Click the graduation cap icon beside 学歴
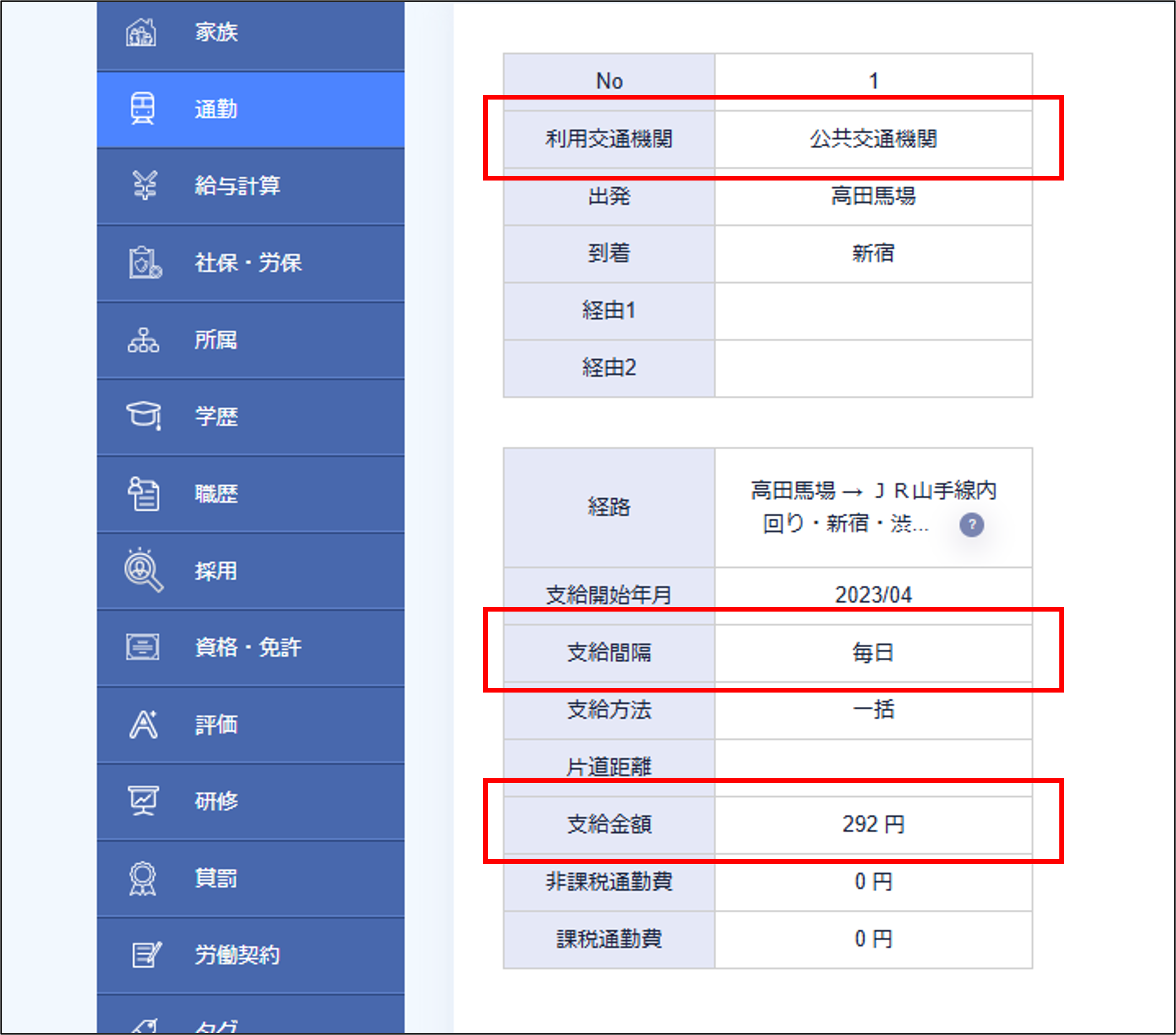 coord(144,416)
